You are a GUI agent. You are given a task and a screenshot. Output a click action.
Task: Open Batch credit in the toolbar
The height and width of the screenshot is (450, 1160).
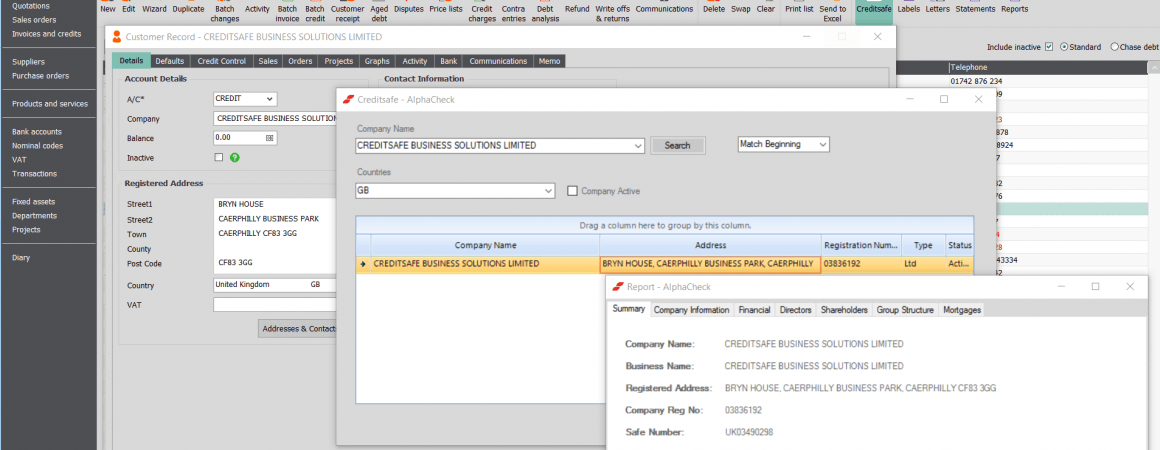315,13
